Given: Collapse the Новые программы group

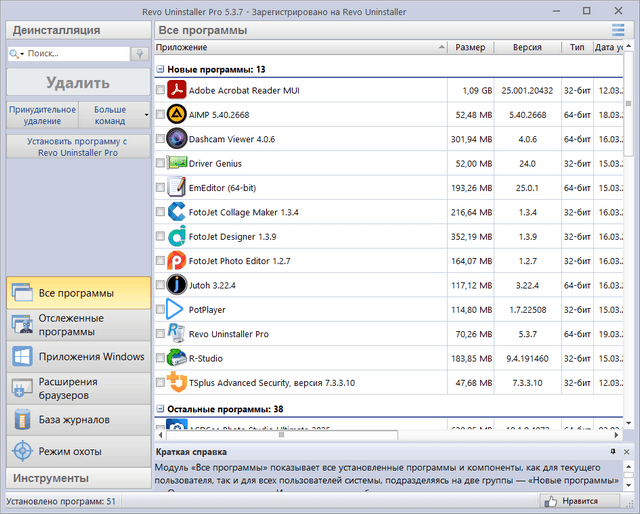Looking at the screenshot, I should [x=161, y=70].
